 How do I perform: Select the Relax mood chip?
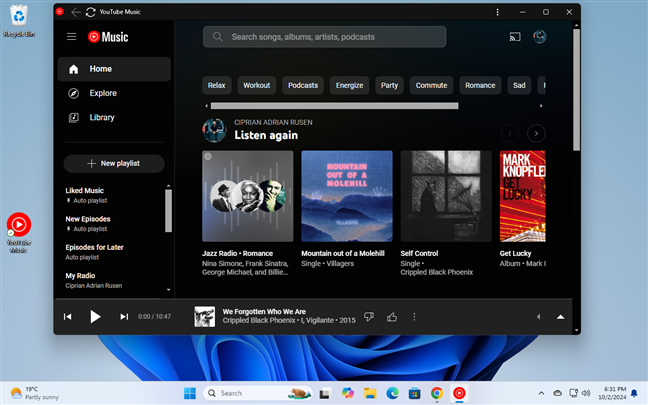tap(217, 85)
